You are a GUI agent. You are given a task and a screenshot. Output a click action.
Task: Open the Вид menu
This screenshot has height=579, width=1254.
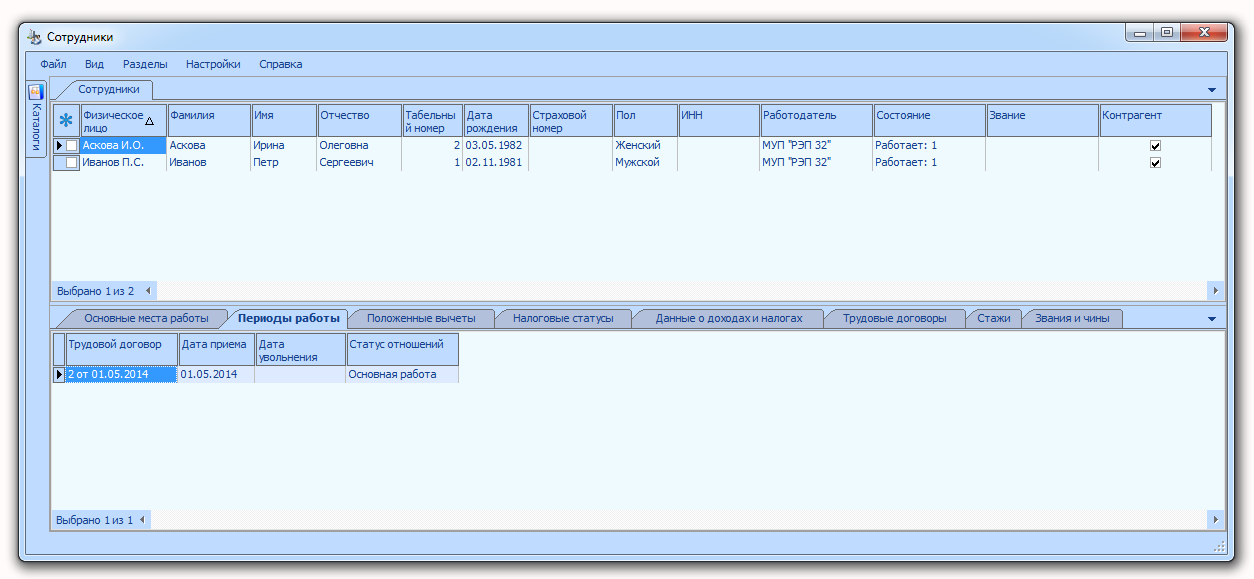pos(94,64)
